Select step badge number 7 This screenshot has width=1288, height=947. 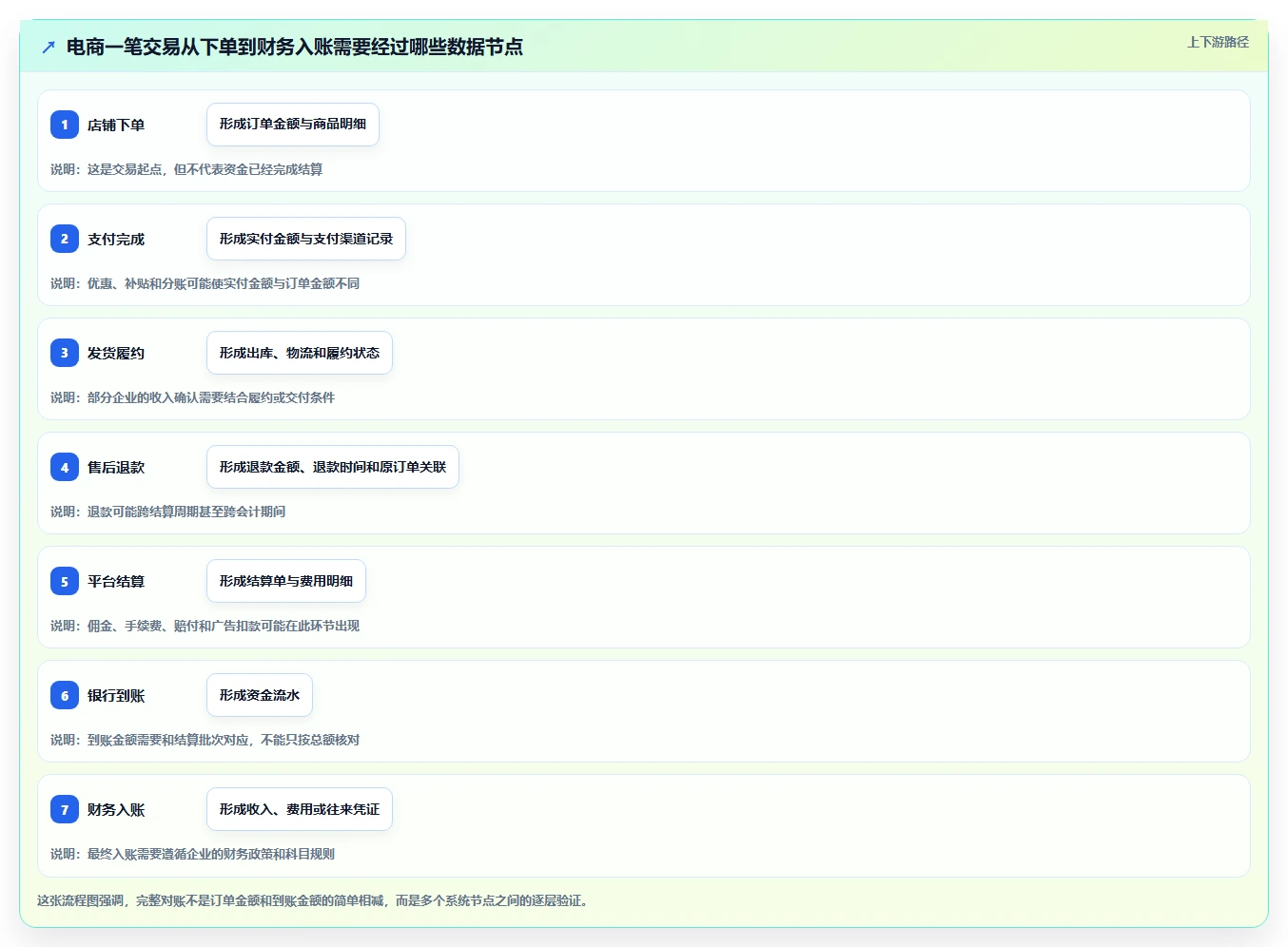(x=65, y=809)
